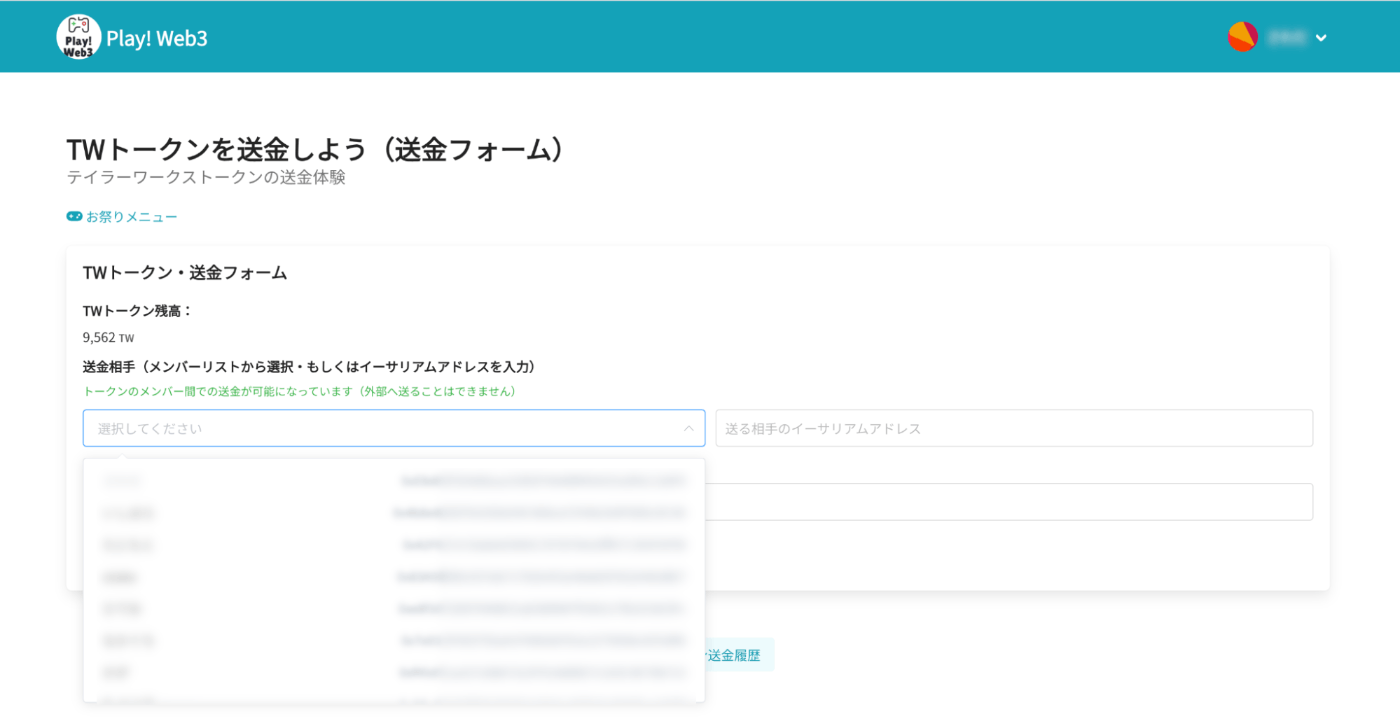Click the TWトークン残高： label
Image resolution: width=1400 pixels, height=728 pixels.
(x=138, y=311)
